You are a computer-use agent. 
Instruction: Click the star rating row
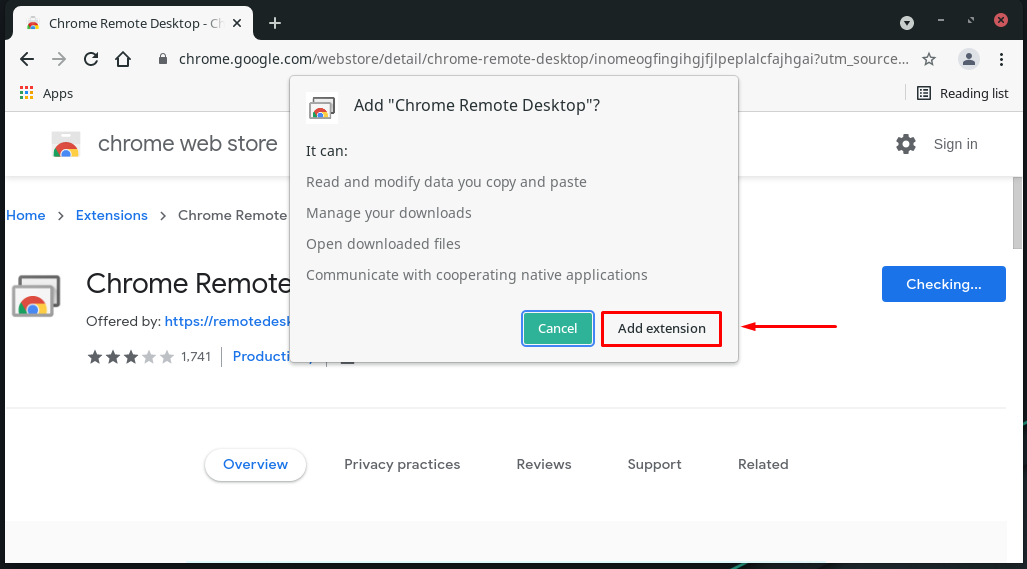coord(131,357)
